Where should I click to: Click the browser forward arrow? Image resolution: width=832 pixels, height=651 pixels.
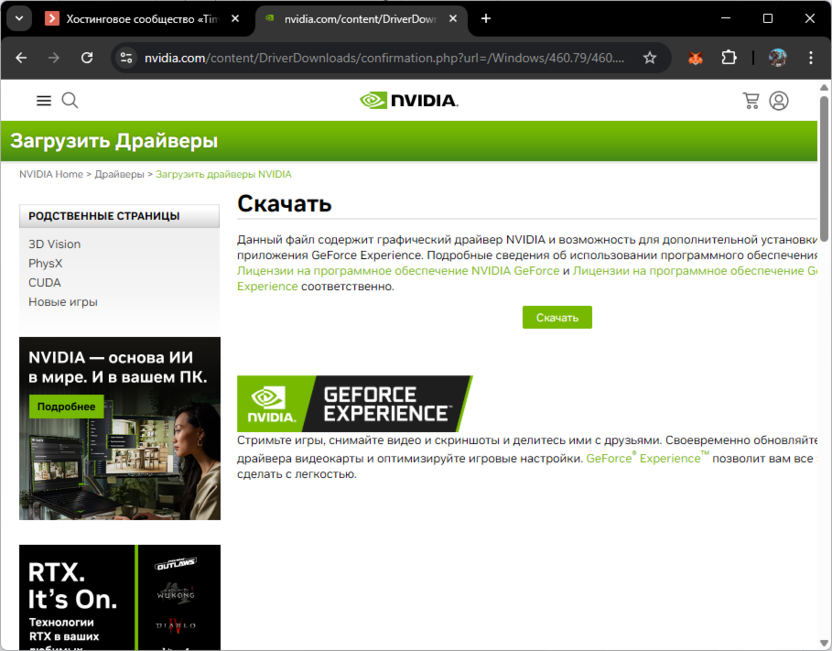tap(54, 57)
